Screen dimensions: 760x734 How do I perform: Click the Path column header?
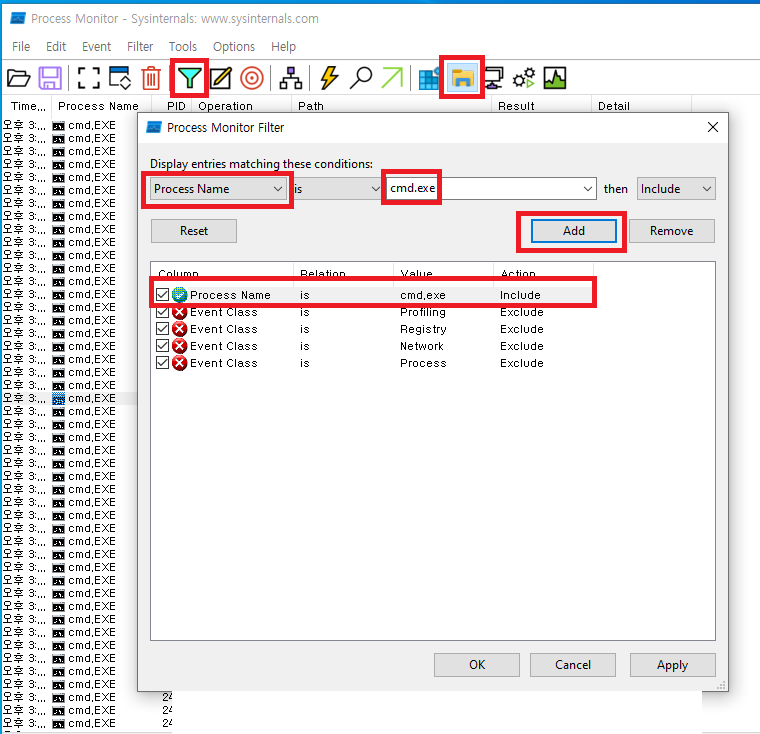[391, 106]
